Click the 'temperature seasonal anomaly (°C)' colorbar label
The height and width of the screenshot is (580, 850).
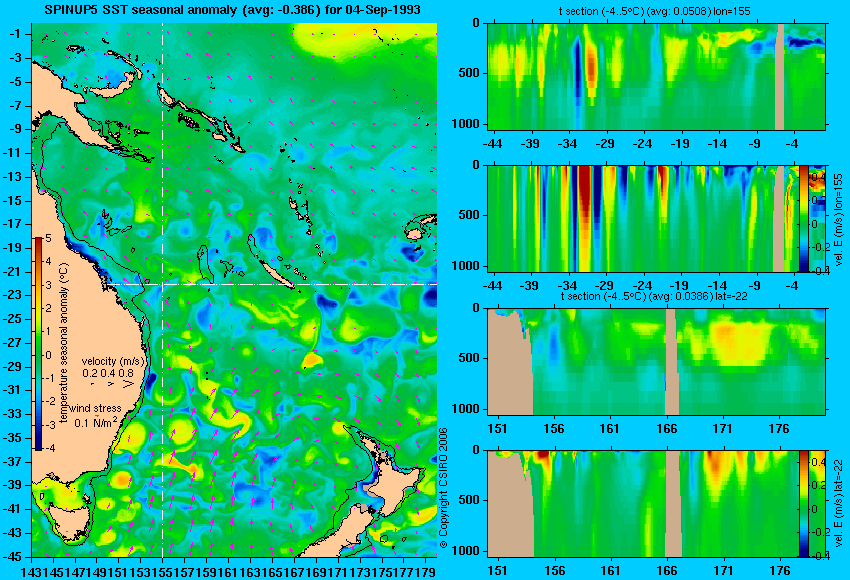coord(64,343)
